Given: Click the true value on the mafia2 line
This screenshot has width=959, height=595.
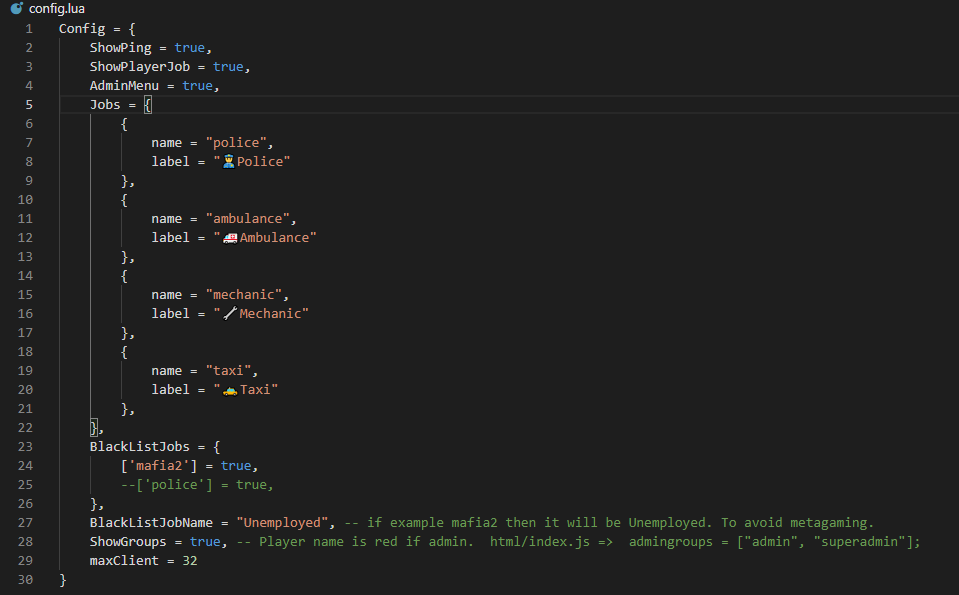Looking at the screenshot, I should 236,466.
